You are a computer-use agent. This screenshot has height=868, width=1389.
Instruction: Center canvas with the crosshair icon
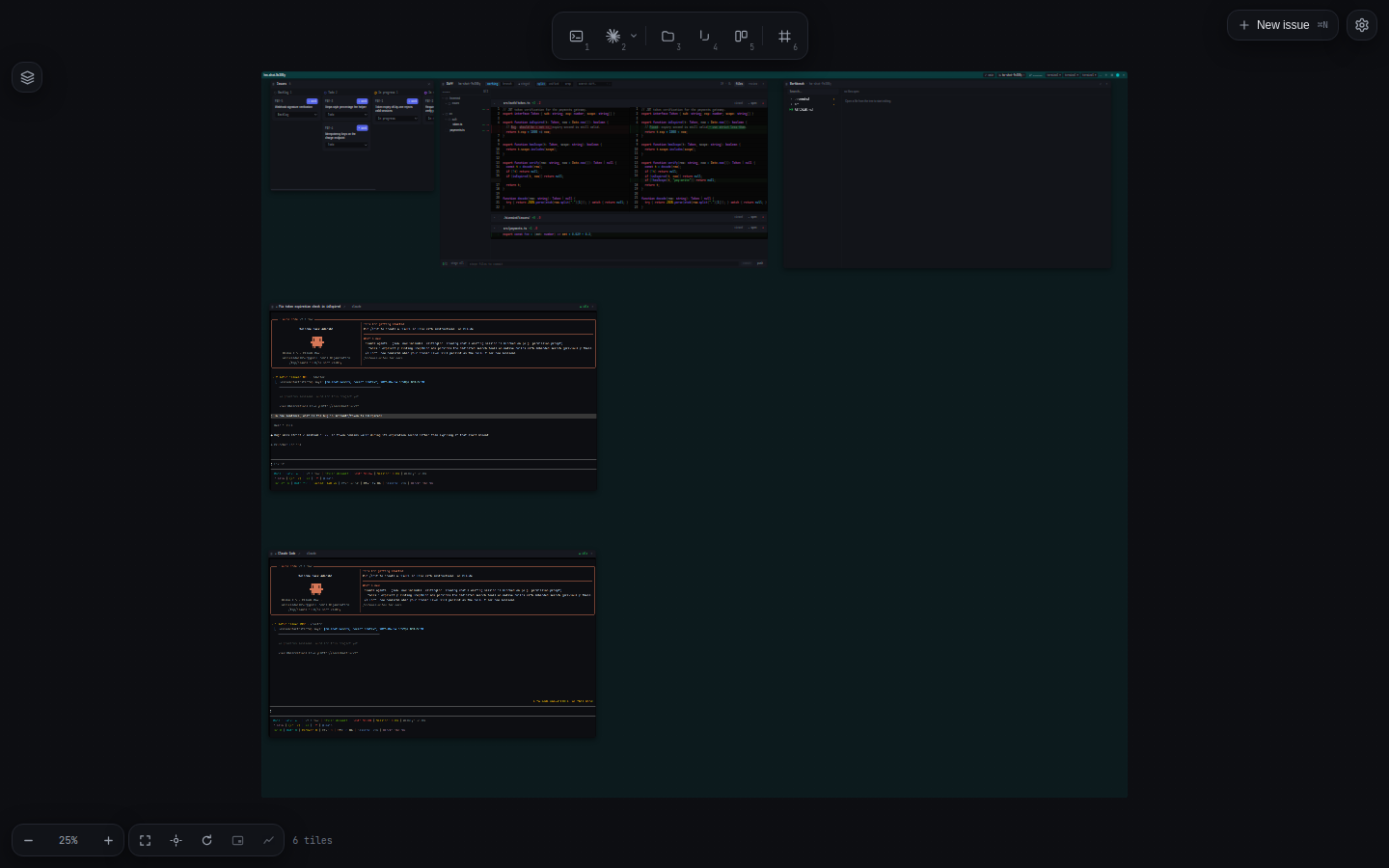click(x=177, y=841)
